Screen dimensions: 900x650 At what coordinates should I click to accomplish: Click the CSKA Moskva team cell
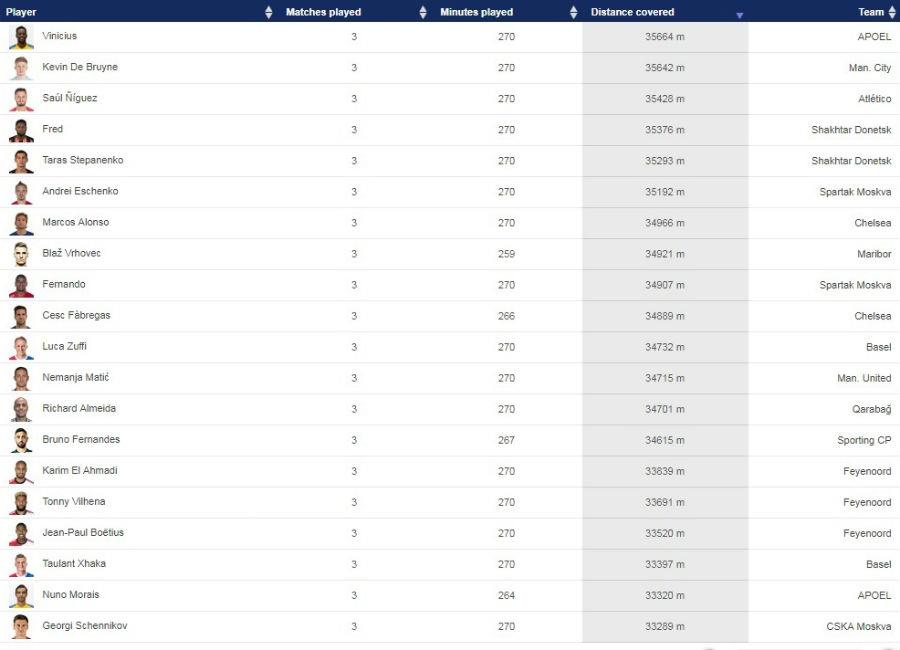(x=859, y=626)
